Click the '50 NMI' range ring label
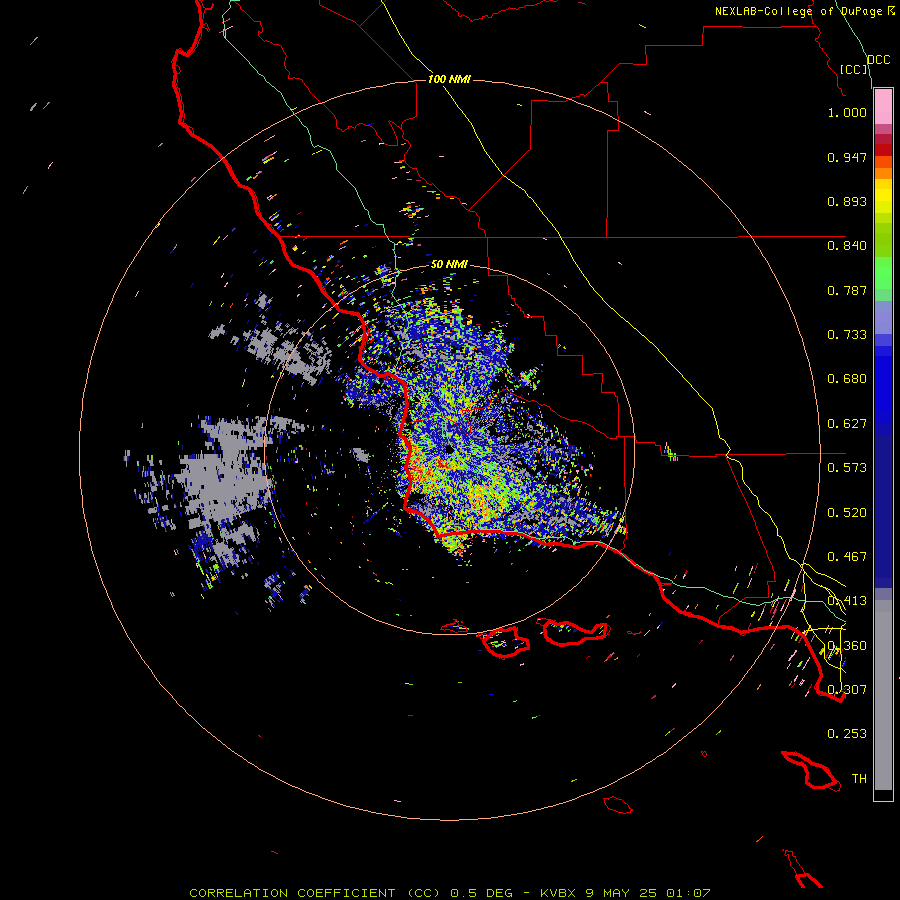Viewport: 900px width, 900px height. click(449, 265)
